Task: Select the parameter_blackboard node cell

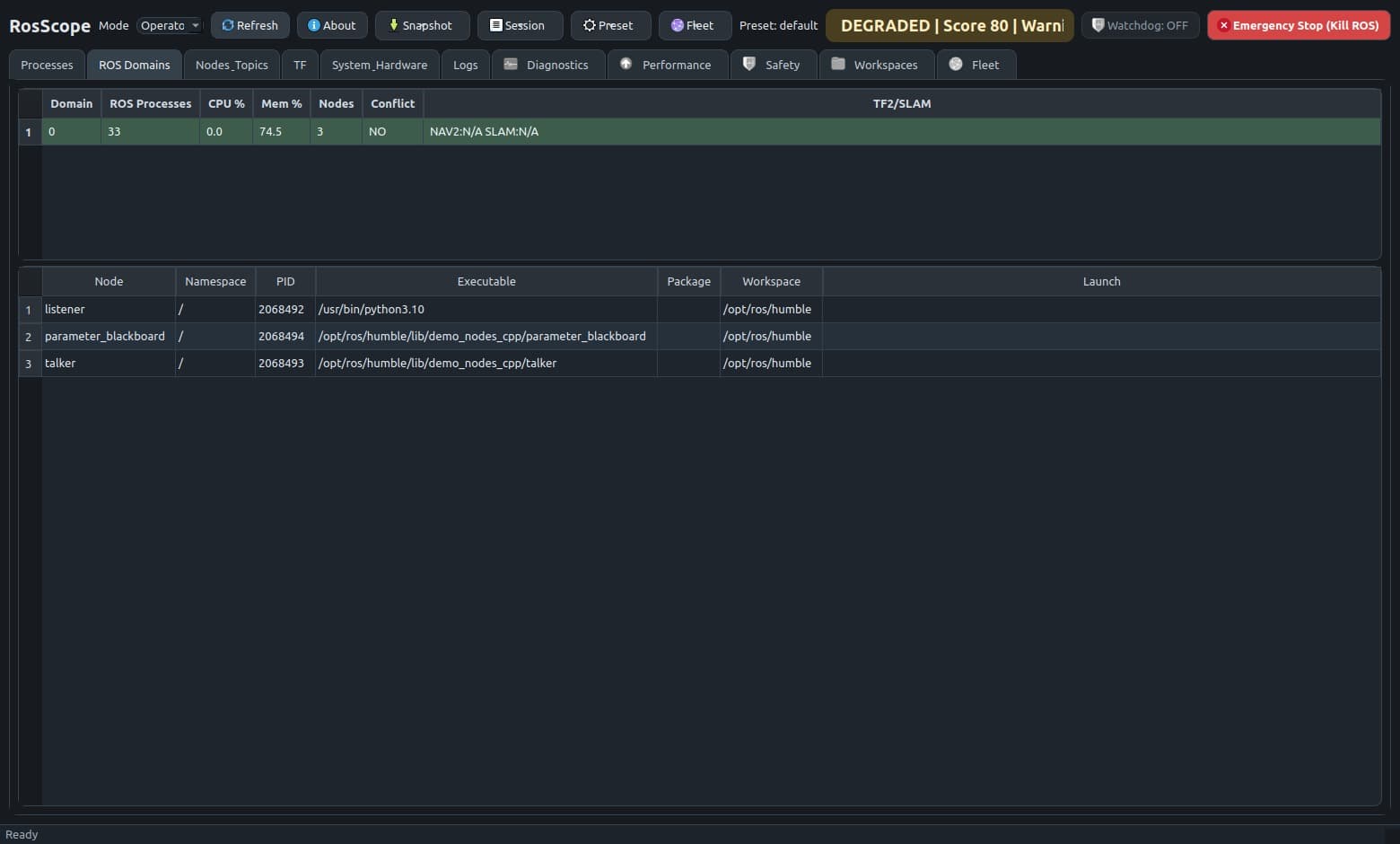Action: (109, 337)
